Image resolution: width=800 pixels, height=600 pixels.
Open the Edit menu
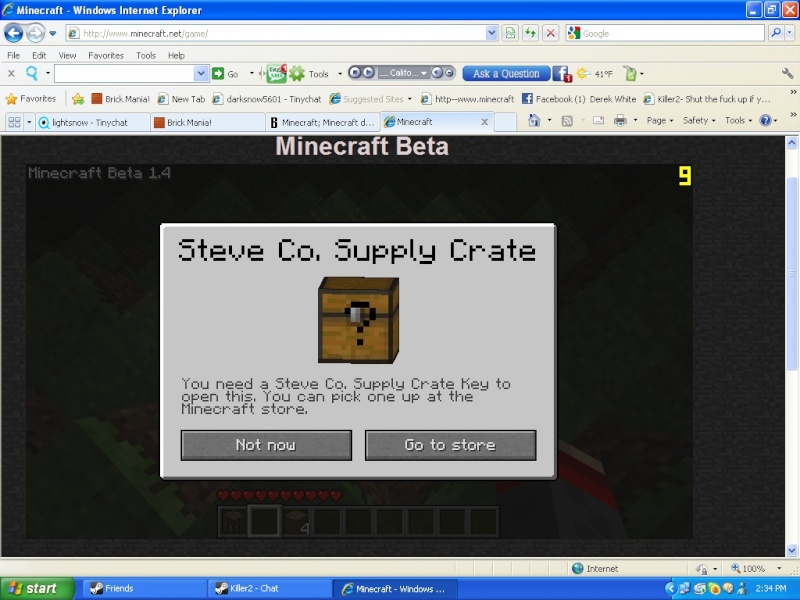tap(39, 55)
